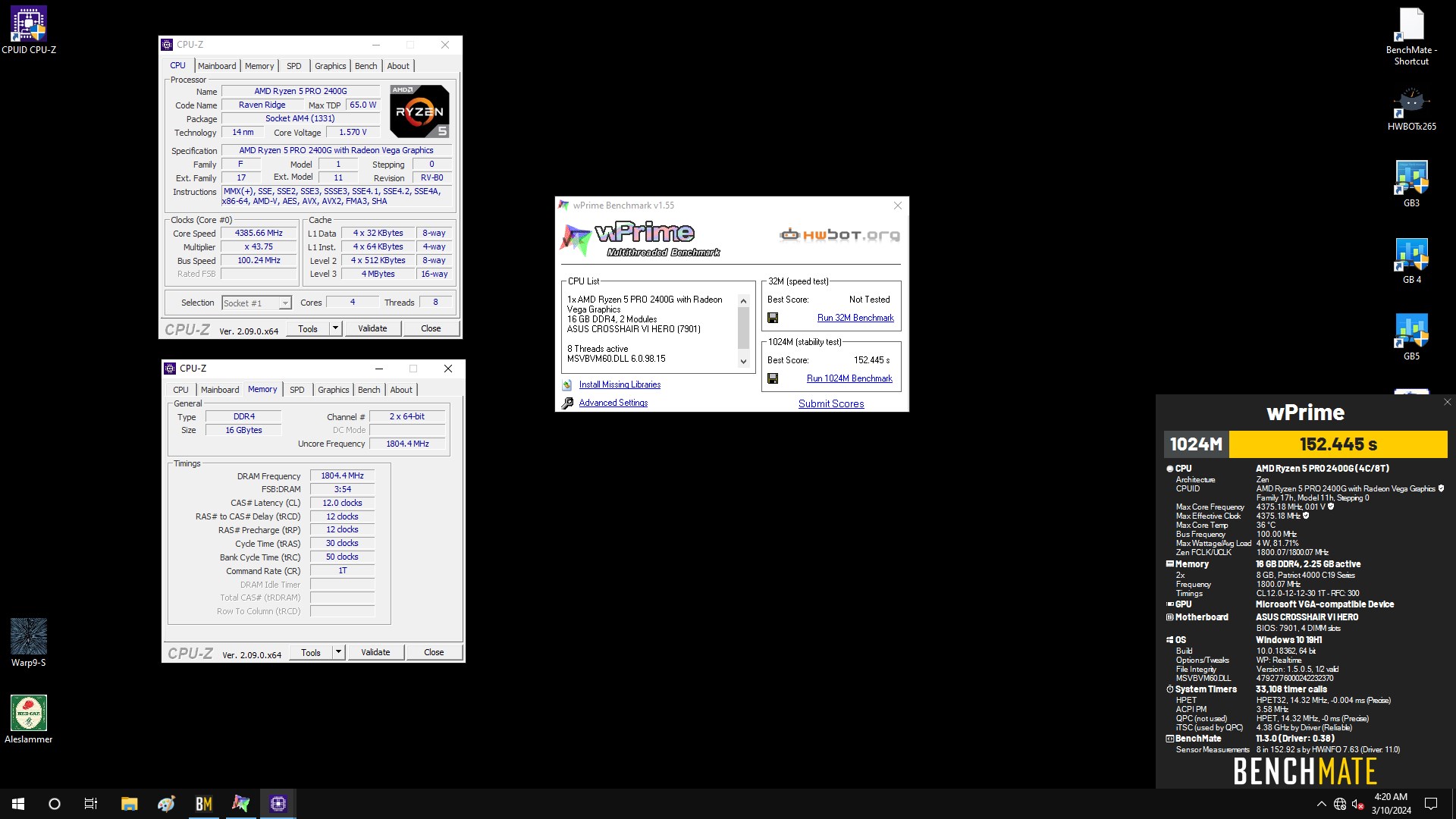The image size is (1456, 819).
Task: Click the CPU-Z taskbar icon
Action: (x=278, y=804)
